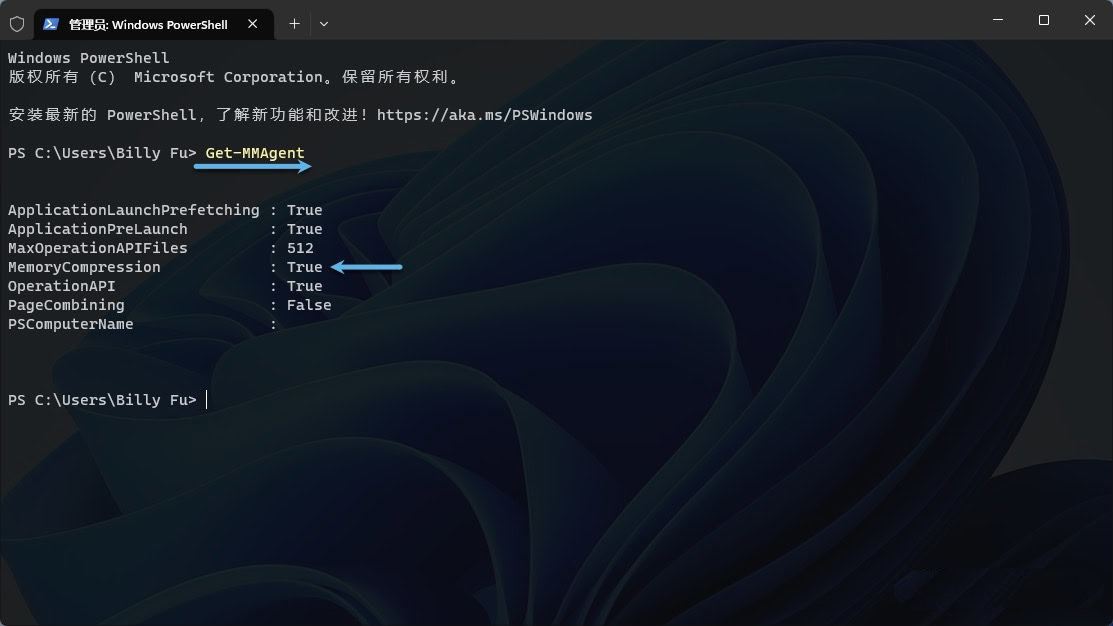Open a new tab with the plus button

294,24
